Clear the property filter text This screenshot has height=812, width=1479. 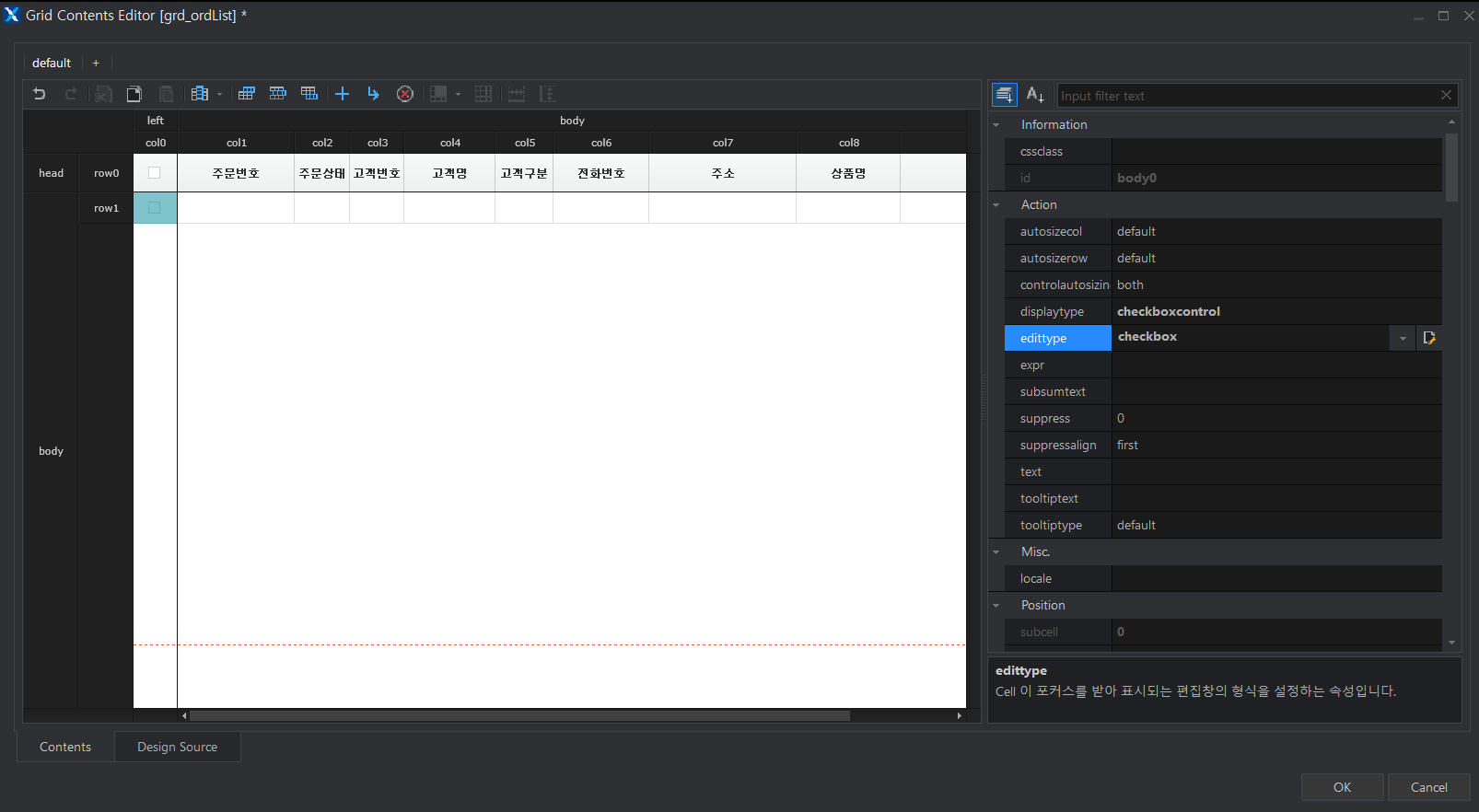pos(1446,96)
